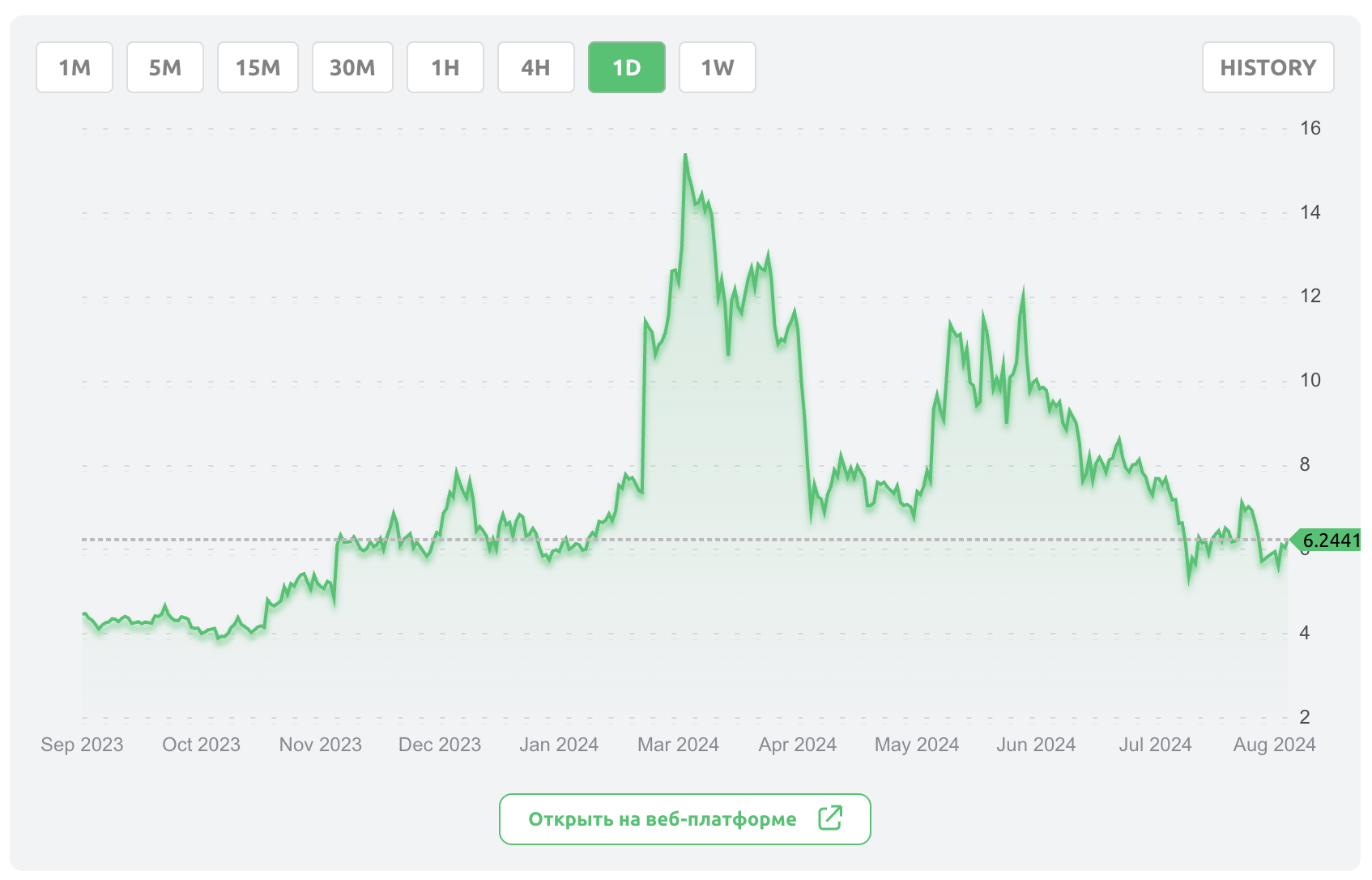The image size is (1372, 880).
Task: Click the 16 price axis label
Action: click(1310, 128)
